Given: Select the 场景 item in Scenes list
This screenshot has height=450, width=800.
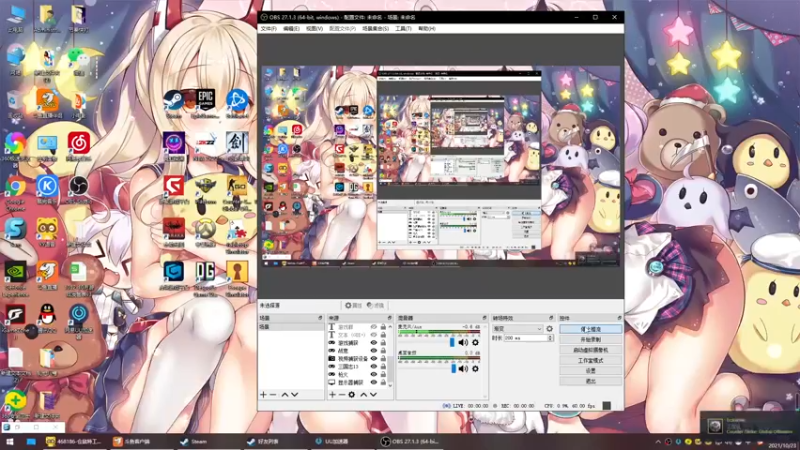Looking at the screenshot, I should coord(291,327).
